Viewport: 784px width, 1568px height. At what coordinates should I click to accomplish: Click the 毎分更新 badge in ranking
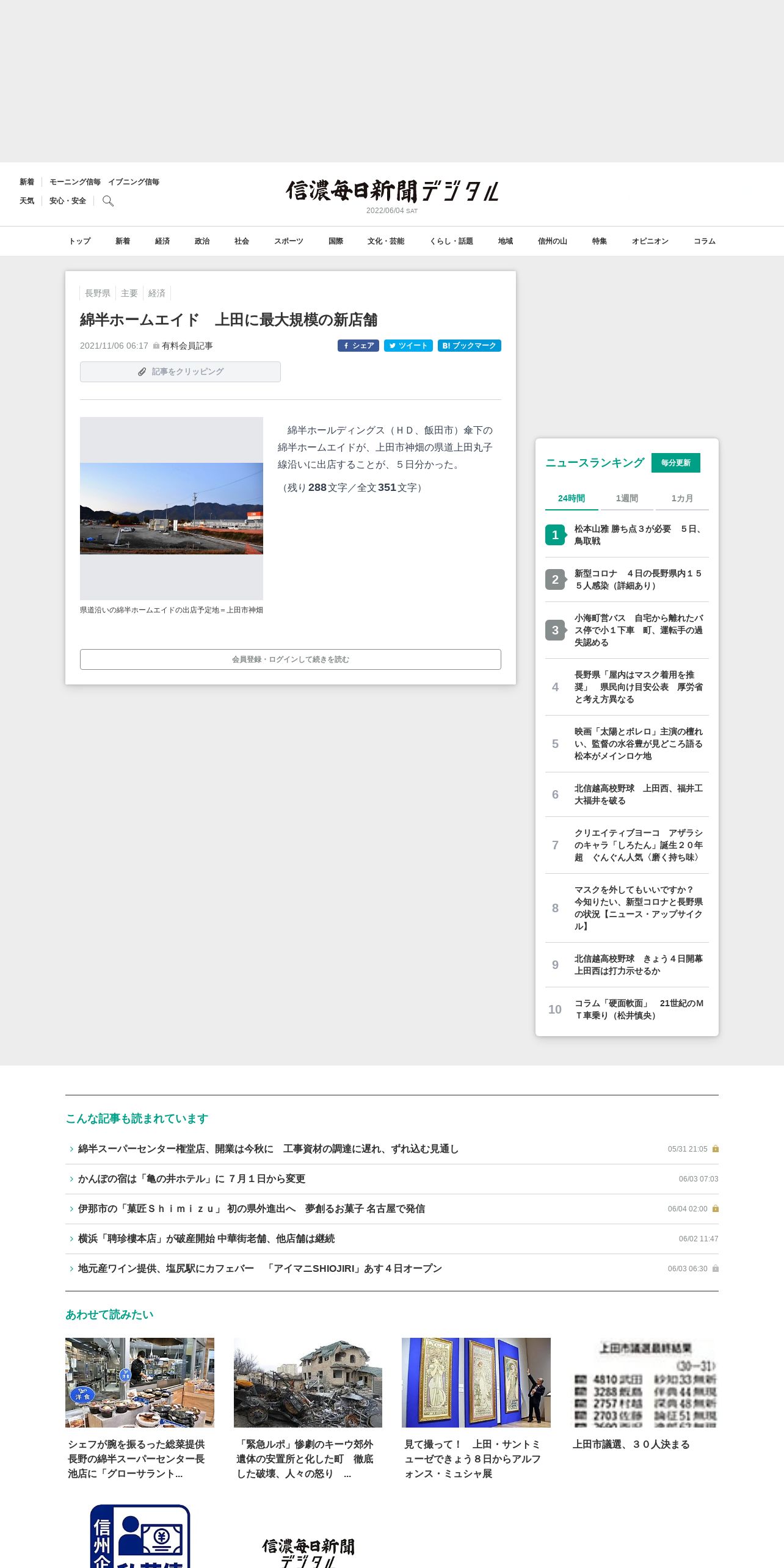click(x=676, y=463)
